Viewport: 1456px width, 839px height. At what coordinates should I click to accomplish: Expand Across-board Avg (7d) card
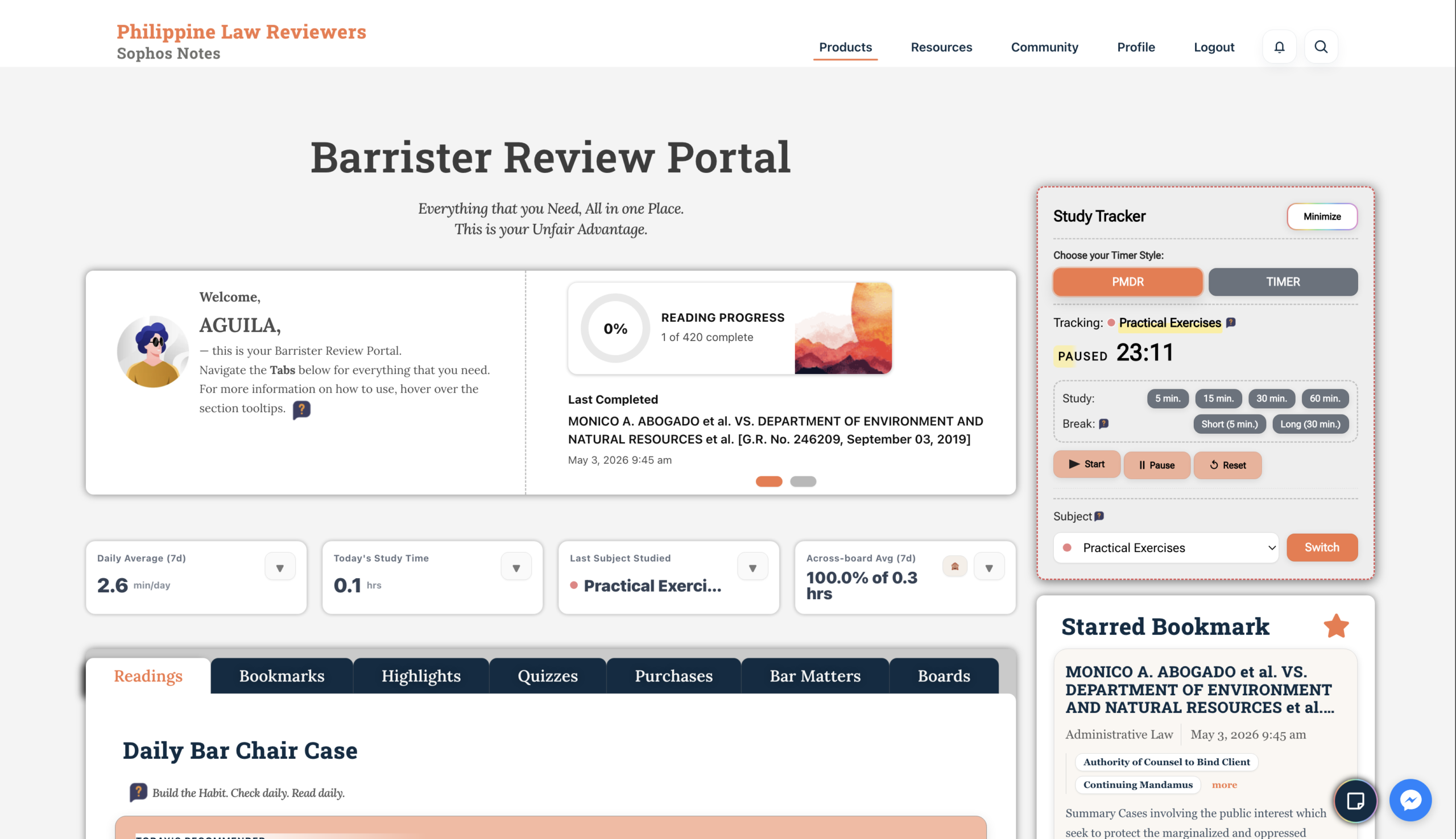988,568
